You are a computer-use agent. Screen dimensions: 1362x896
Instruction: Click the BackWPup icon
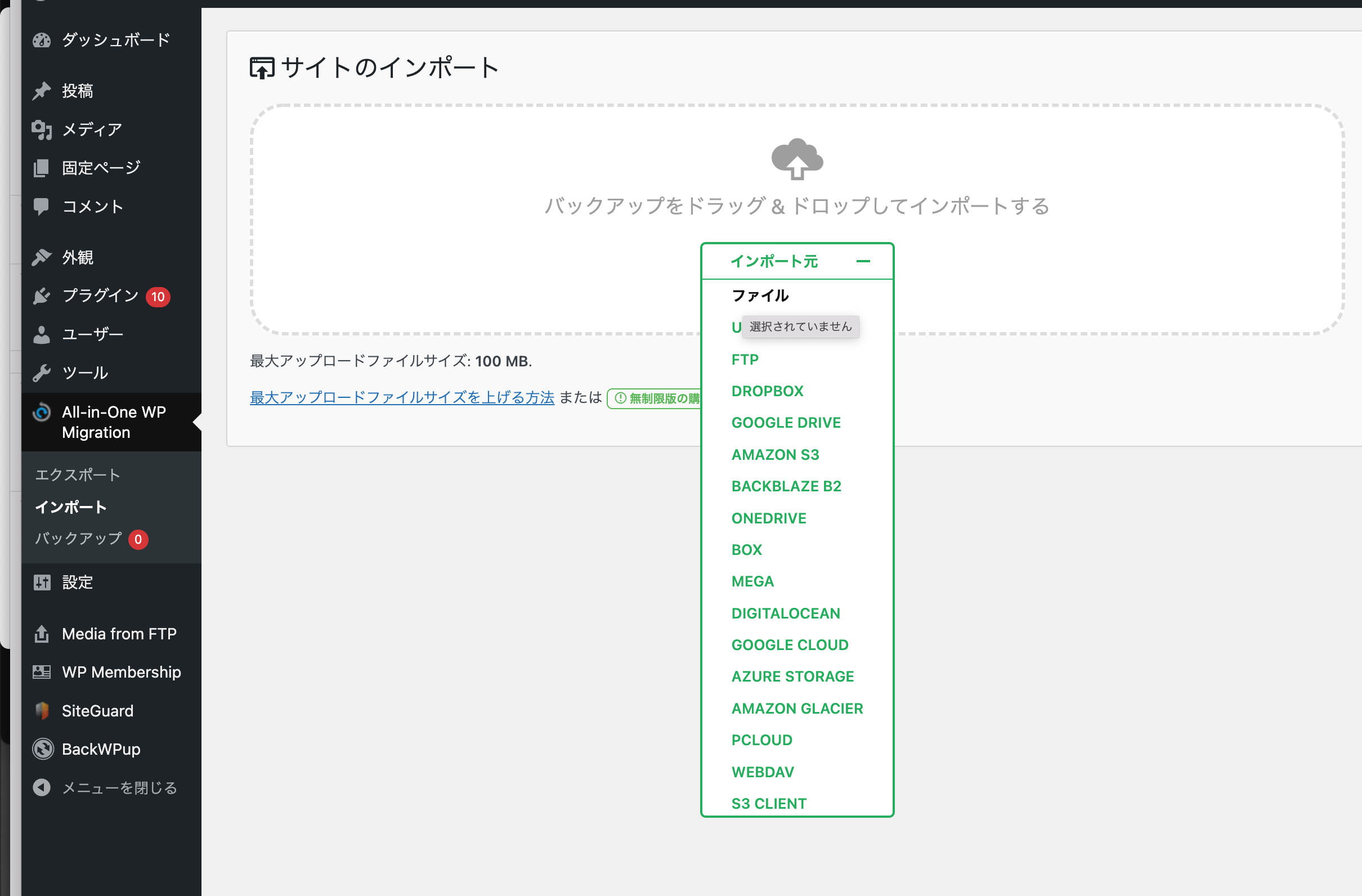pos(43,749)
